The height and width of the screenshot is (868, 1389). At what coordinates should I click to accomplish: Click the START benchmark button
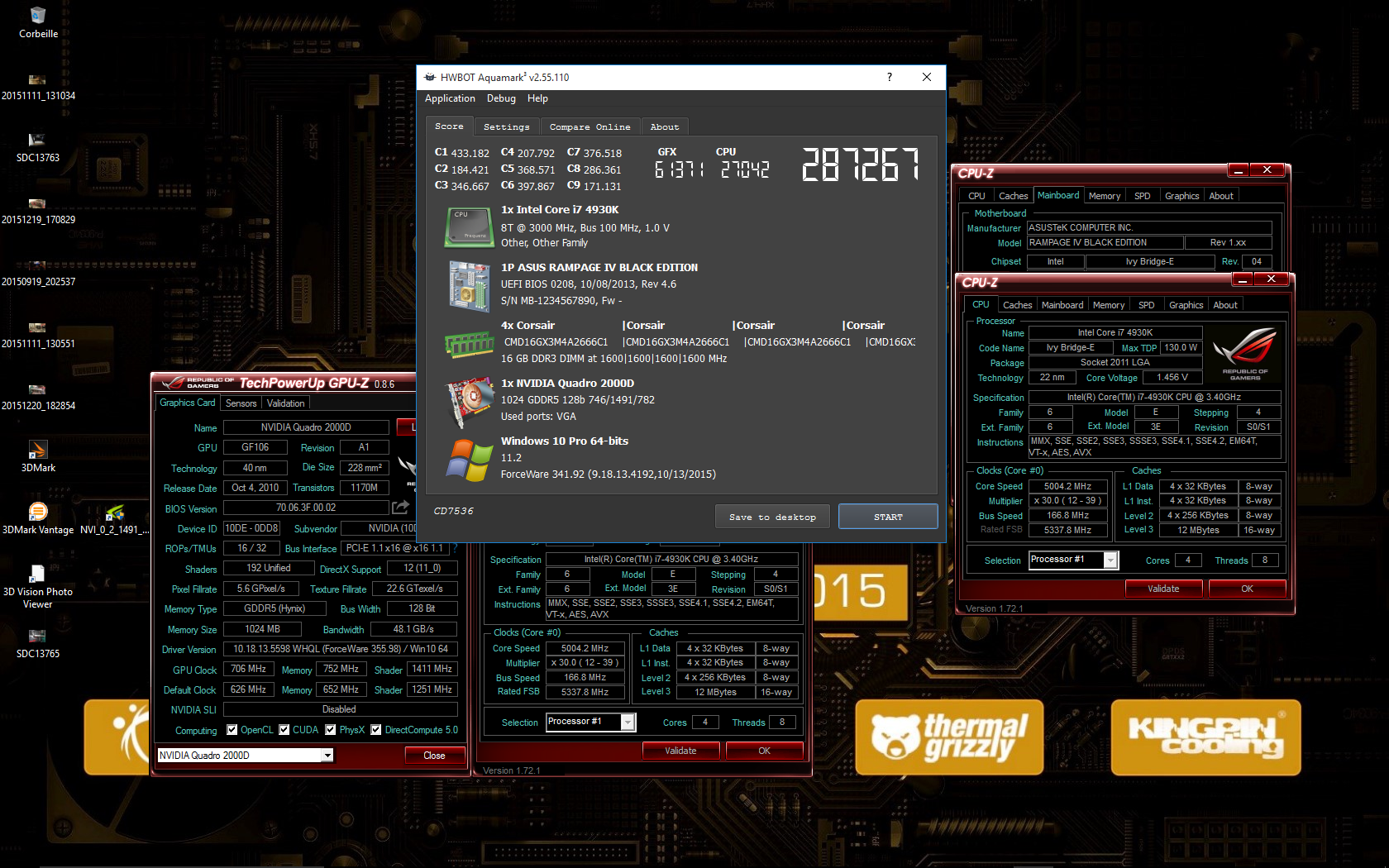(x=888, y=517)
